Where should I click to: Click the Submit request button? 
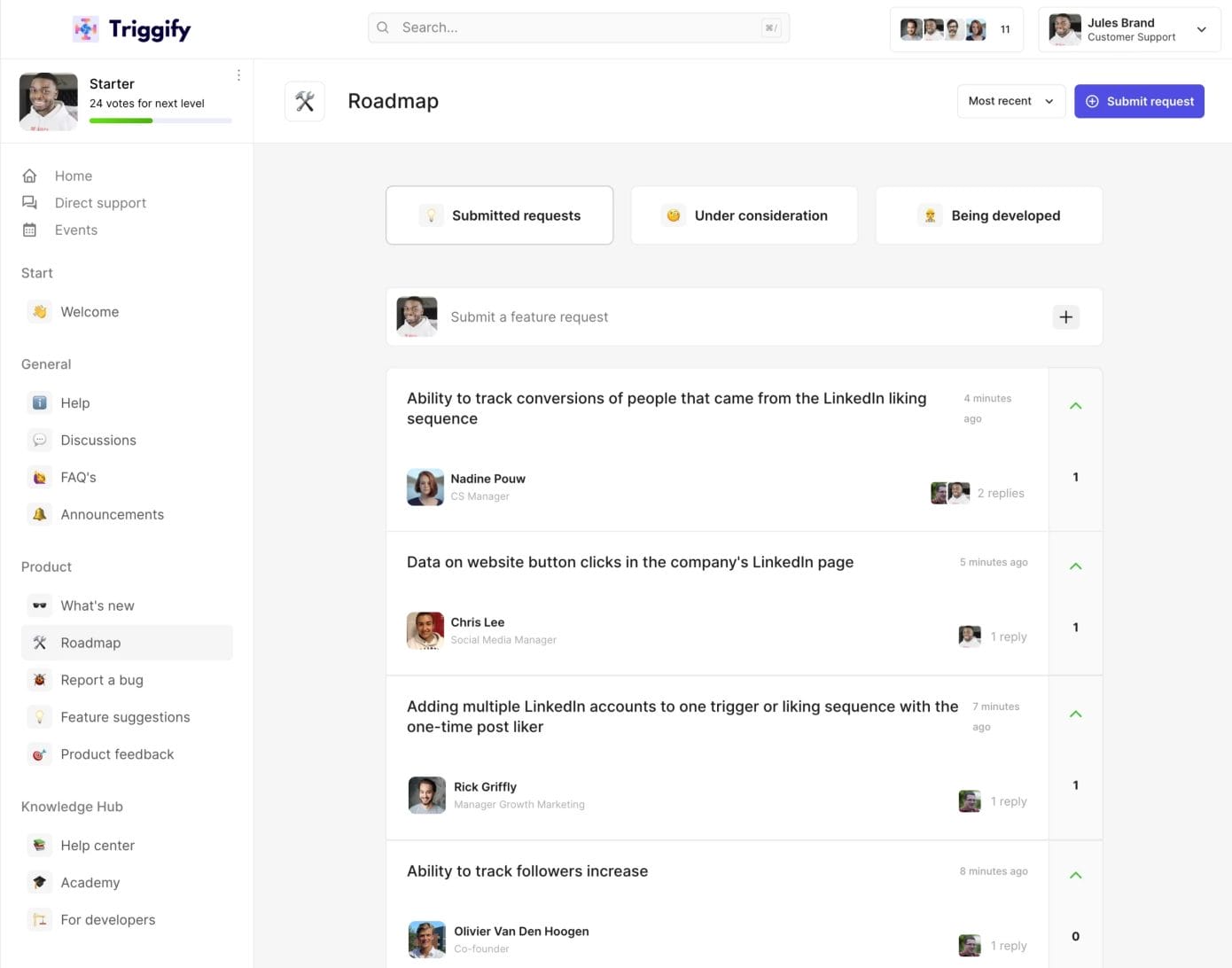1138,101
